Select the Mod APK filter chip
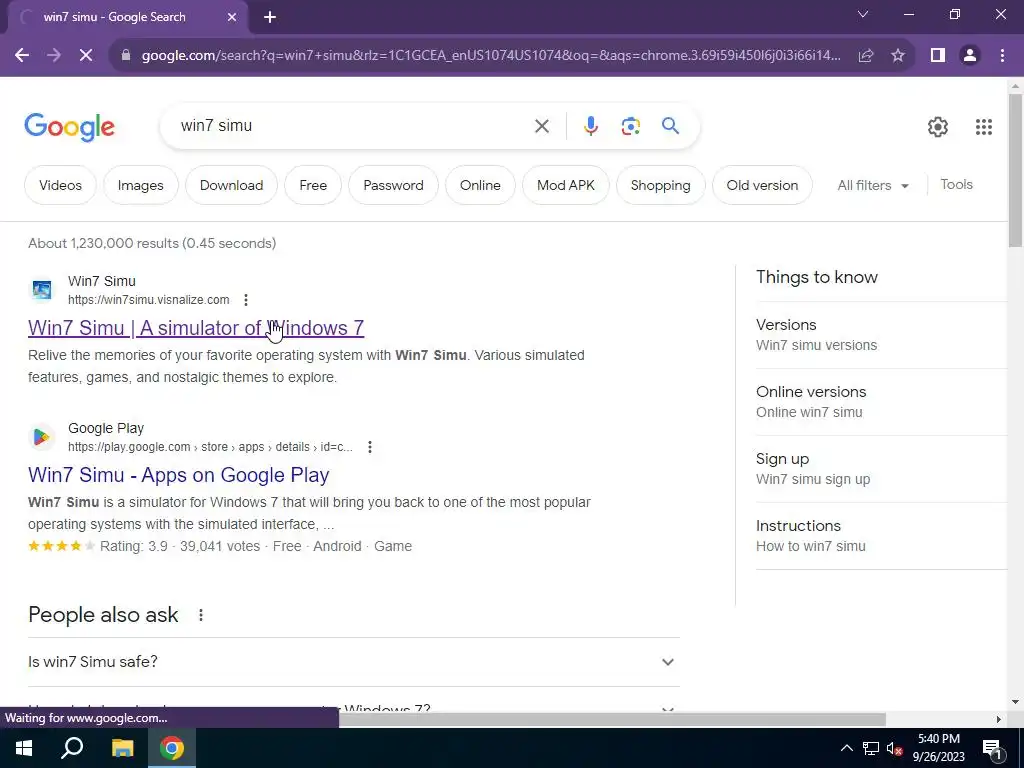 (x=566, y=185)
